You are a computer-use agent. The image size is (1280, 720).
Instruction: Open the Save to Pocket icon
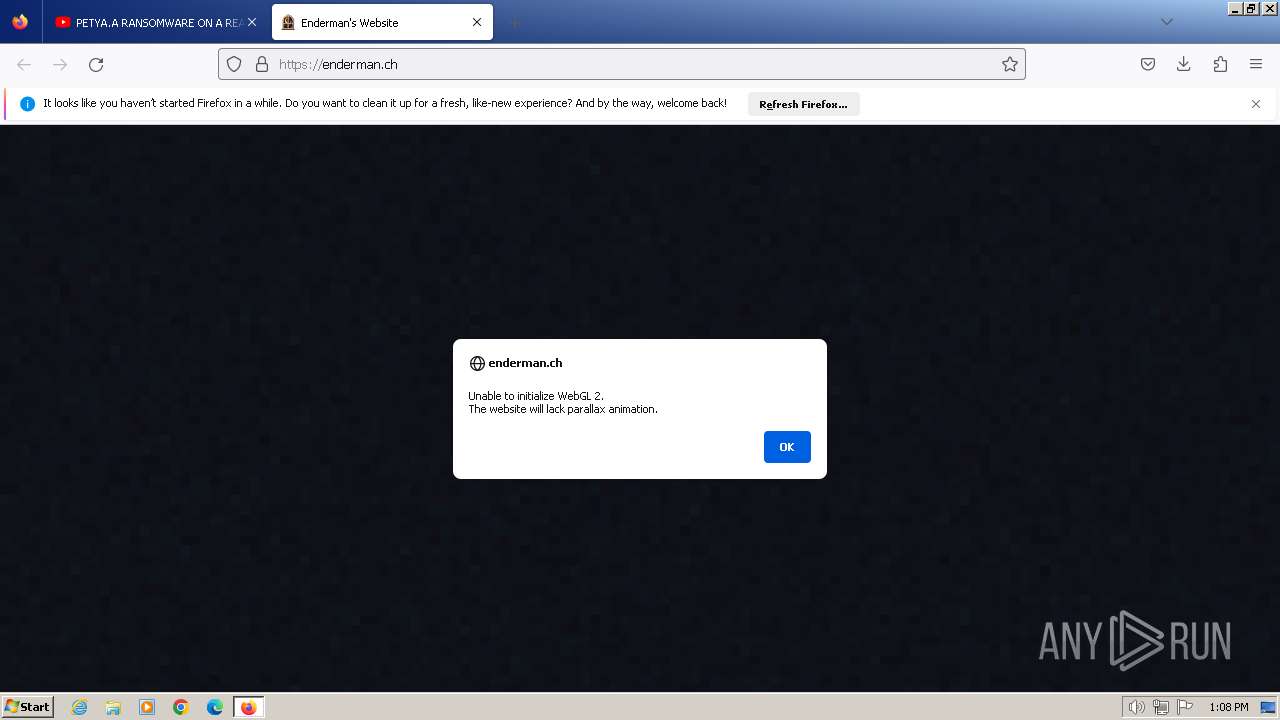(1148, 64)
